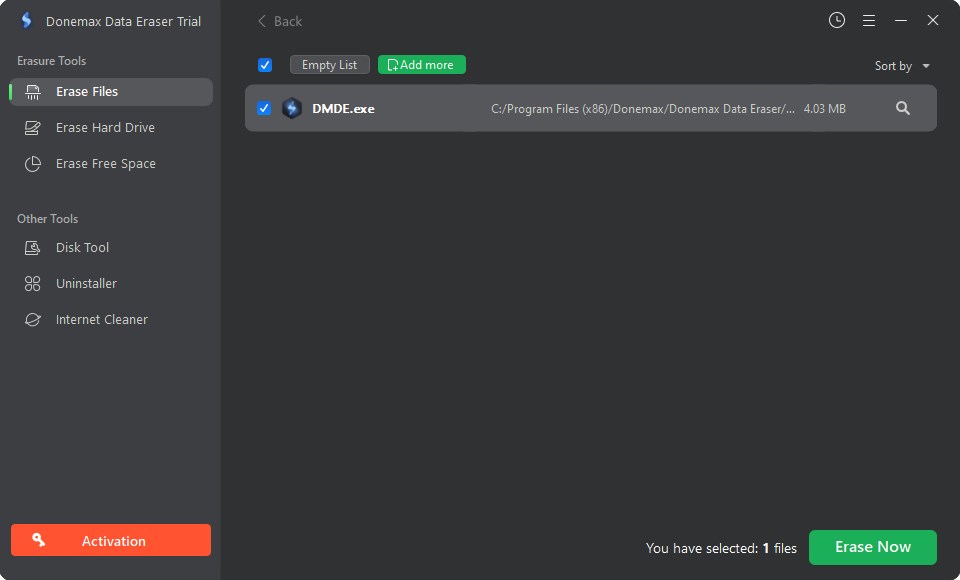This screenshot has width=960, height=580.
Task: Deselect the checkbox next to DMDE.exe entry
Action: [264, 108]
